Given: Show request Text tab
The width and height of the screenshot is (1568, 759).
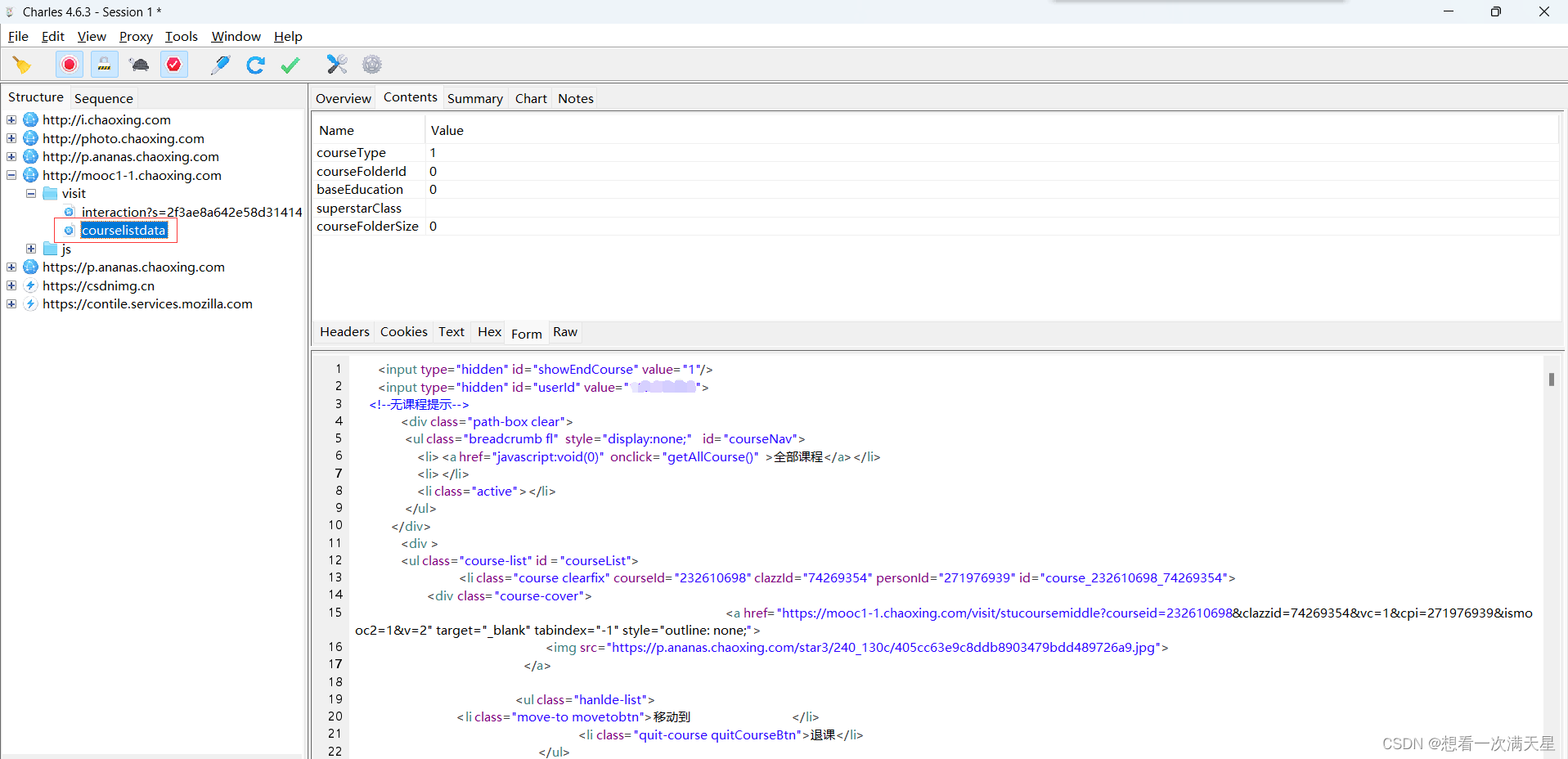Looking at the screenshot, I should click(x=452, y=331).
